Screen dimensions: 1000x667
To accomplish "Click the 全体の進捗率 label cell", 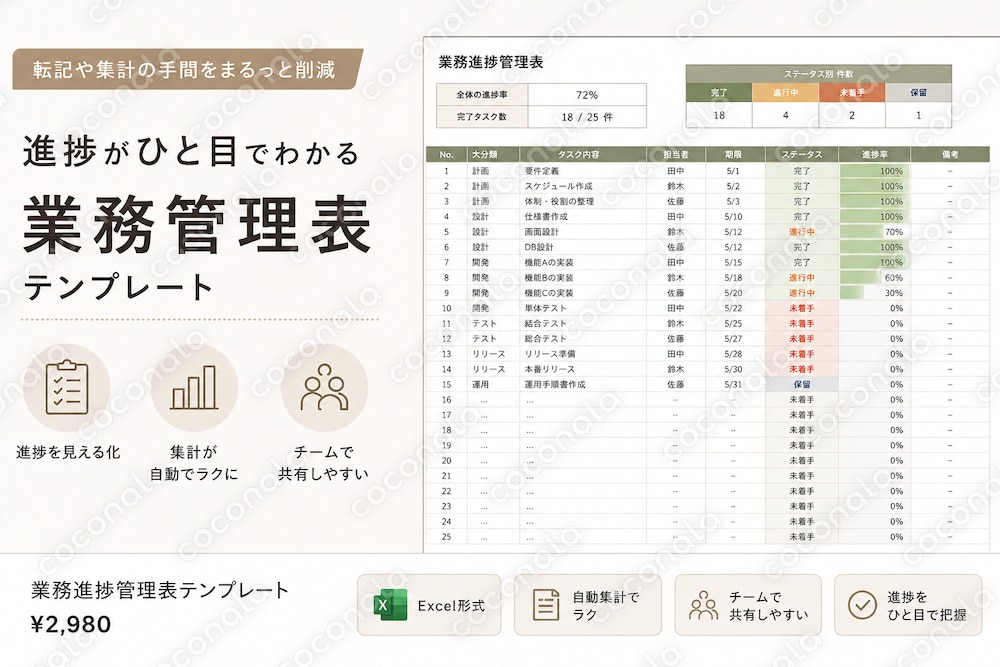I will click(482, 95).
